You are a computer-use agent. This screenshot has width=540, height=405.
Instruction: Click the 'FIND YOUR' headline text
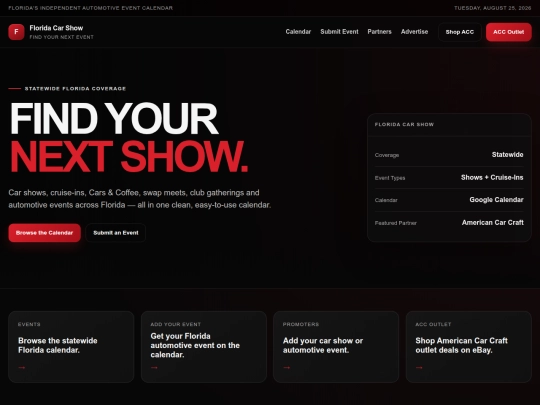point(114,118)
